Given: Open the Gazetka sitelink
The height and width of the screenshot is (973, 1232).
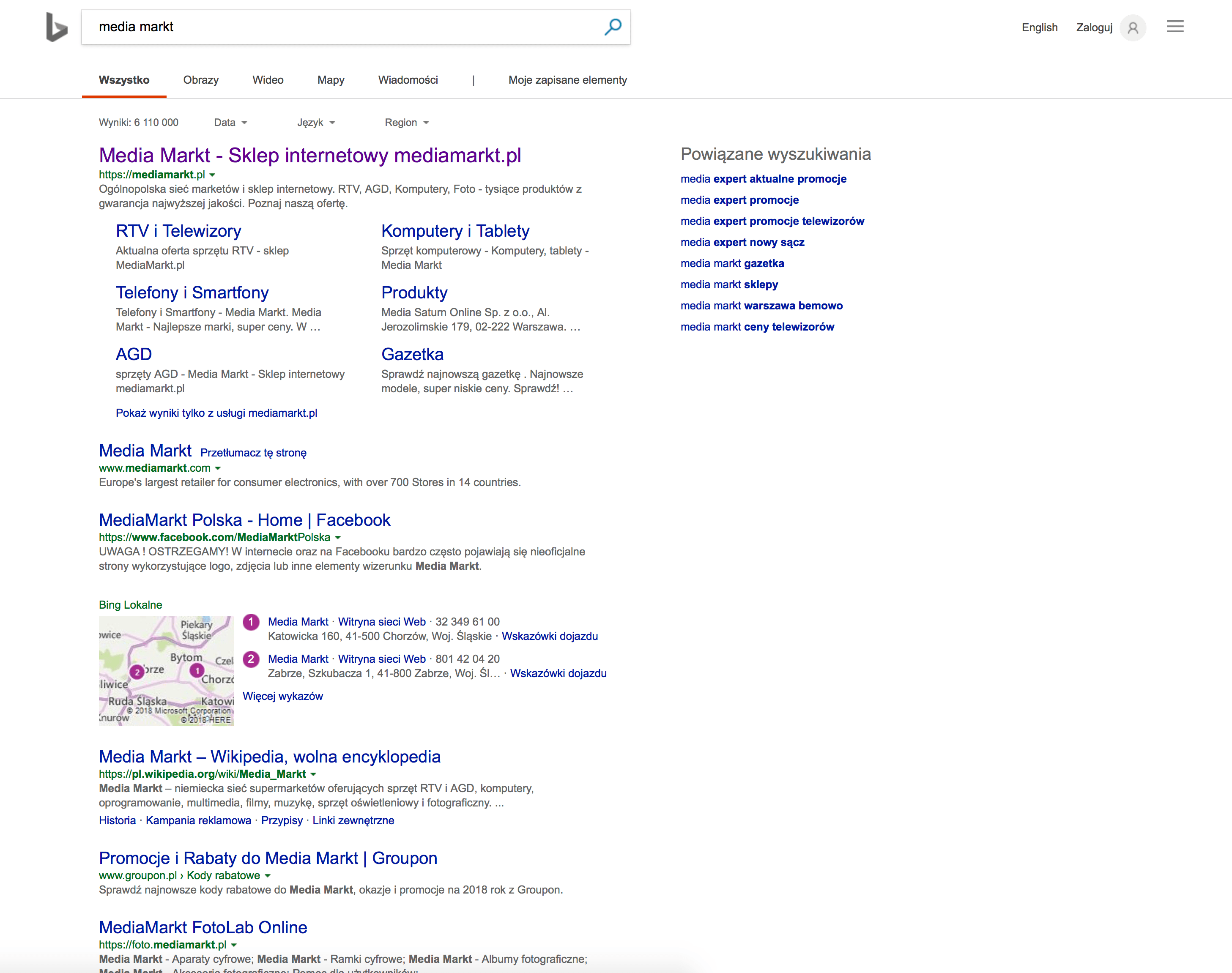Looking at the screenshot, I should pos(413,354).
